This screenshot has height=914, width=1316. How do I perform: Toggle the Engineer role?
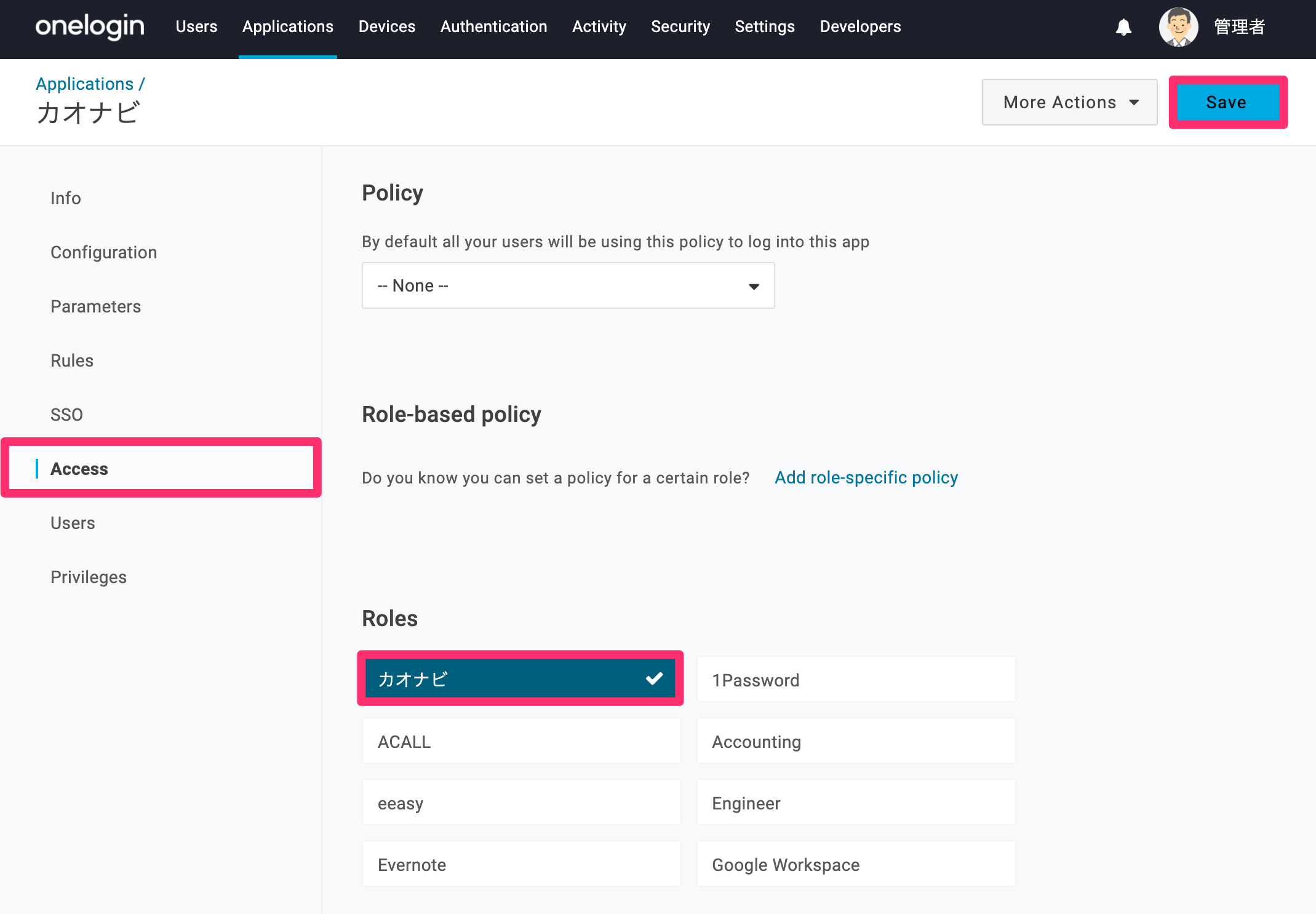[856, 803]
